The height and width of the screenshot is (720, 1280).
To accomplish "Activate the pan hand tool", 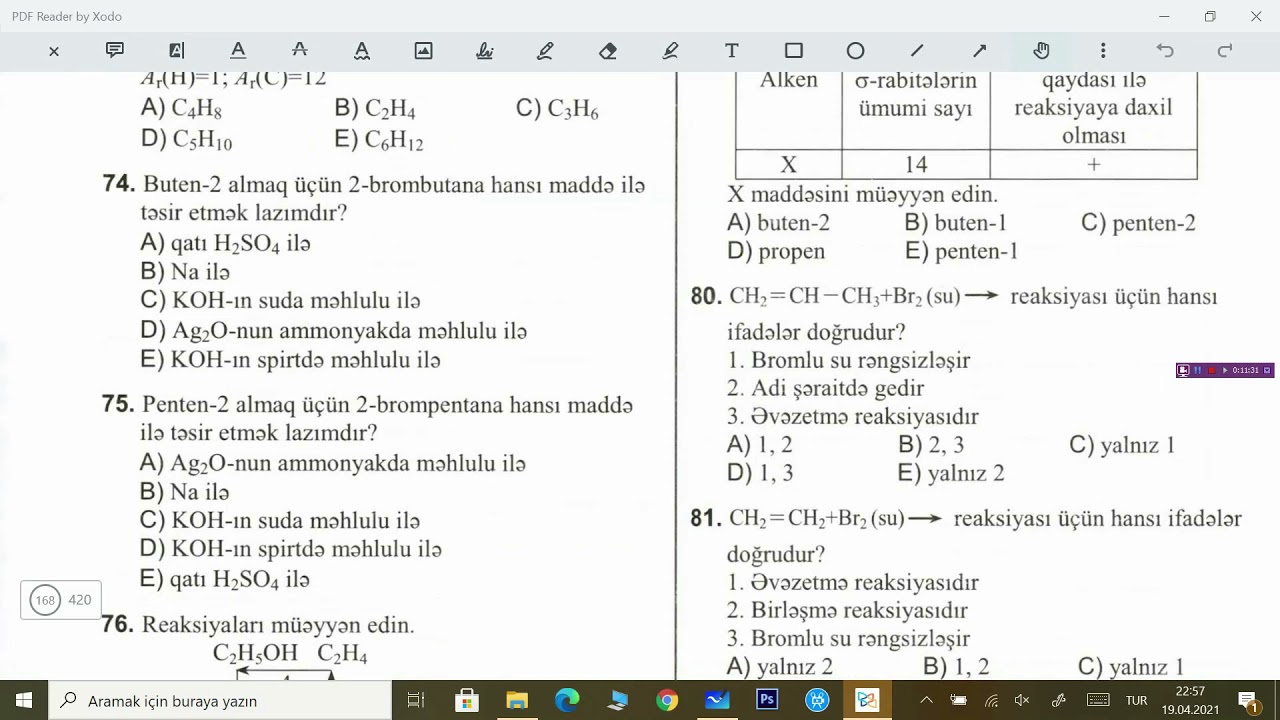I will (x=1041, y=50).
